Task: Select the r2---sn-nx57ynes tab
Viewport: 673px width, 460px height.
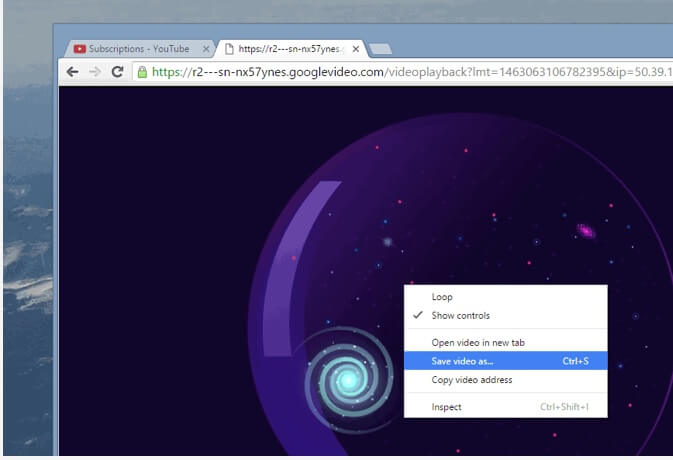Action: coord(290,49)
